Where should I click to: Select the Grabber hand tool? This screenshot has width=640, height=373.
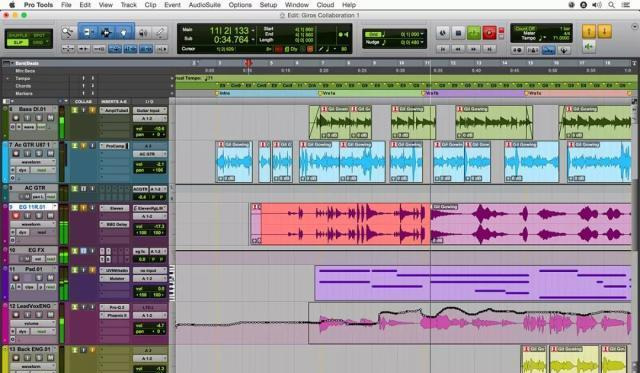point(124,32)
